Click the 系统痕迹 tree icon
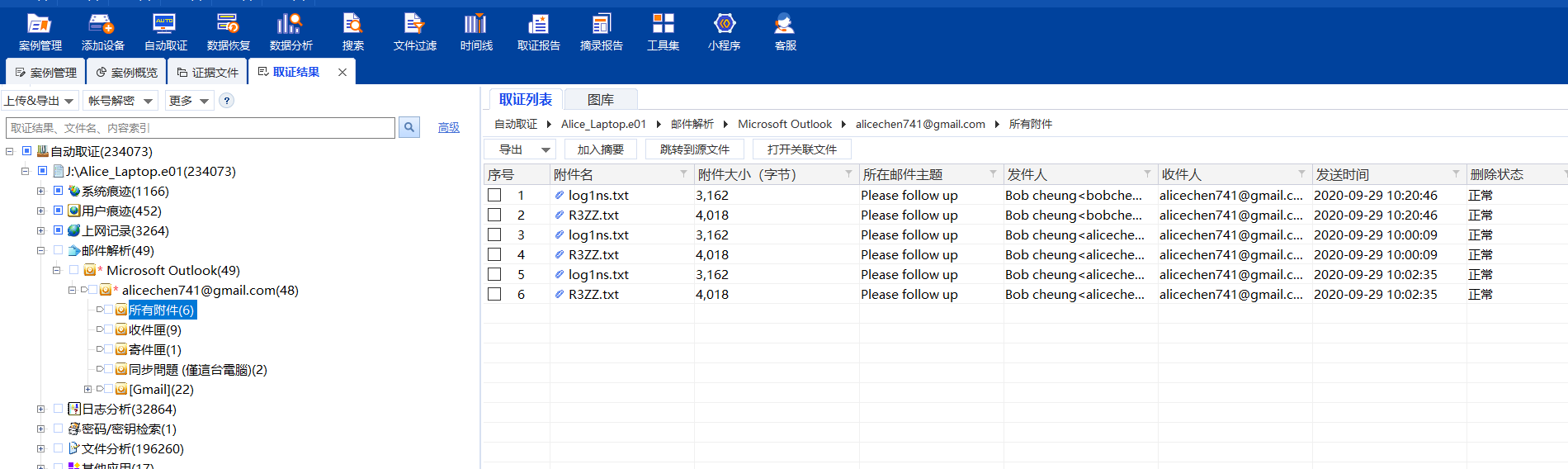Image resolution: width=1568 pixels, height=469 pixels. pyautogui.click(x=74, y=191)
